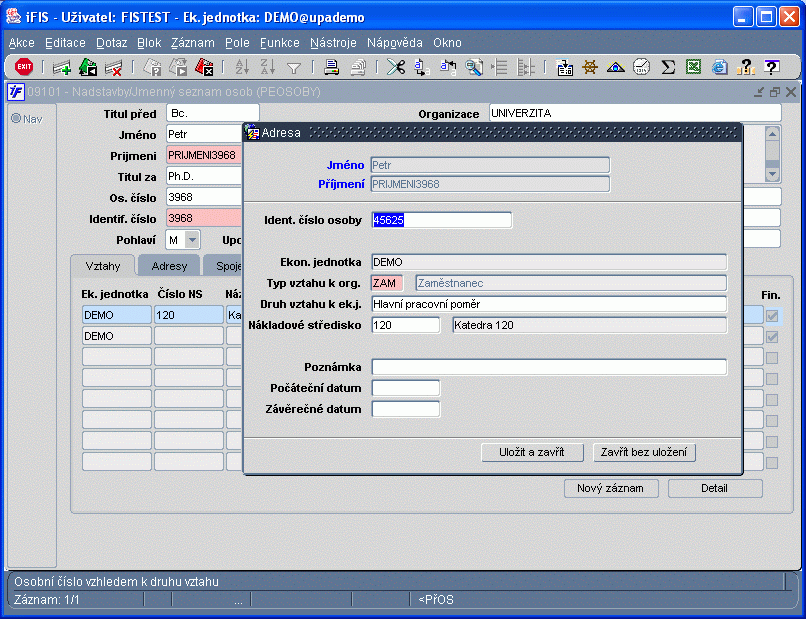Click the scroll up arrow beside Organizace
The width and height of the screenshot is (806, 619).
pyautogui.click(x=772, y=134)
